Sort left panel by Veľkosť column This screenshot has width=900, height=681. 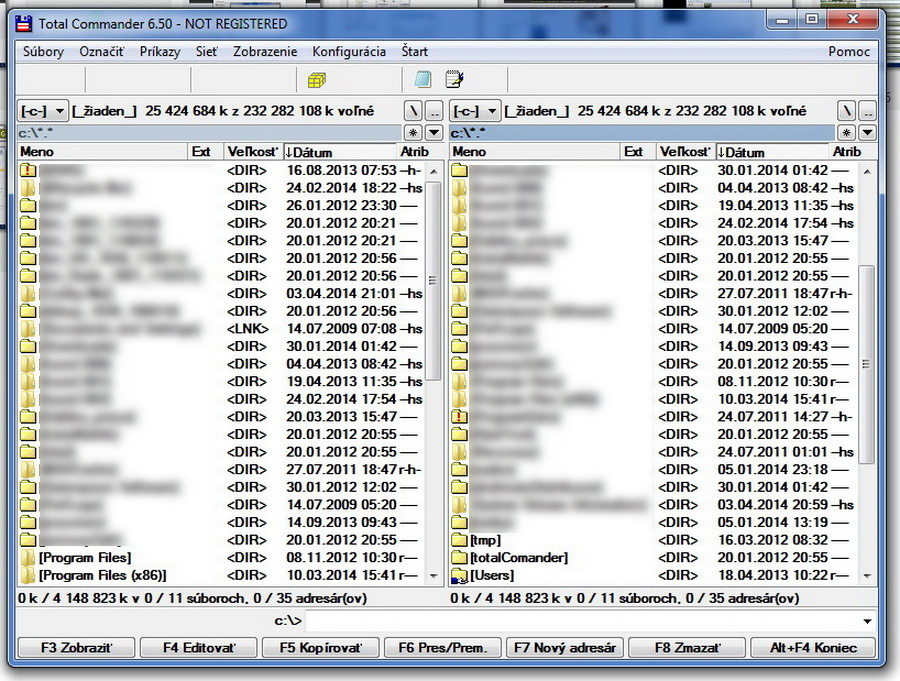(x=253, y=152)
